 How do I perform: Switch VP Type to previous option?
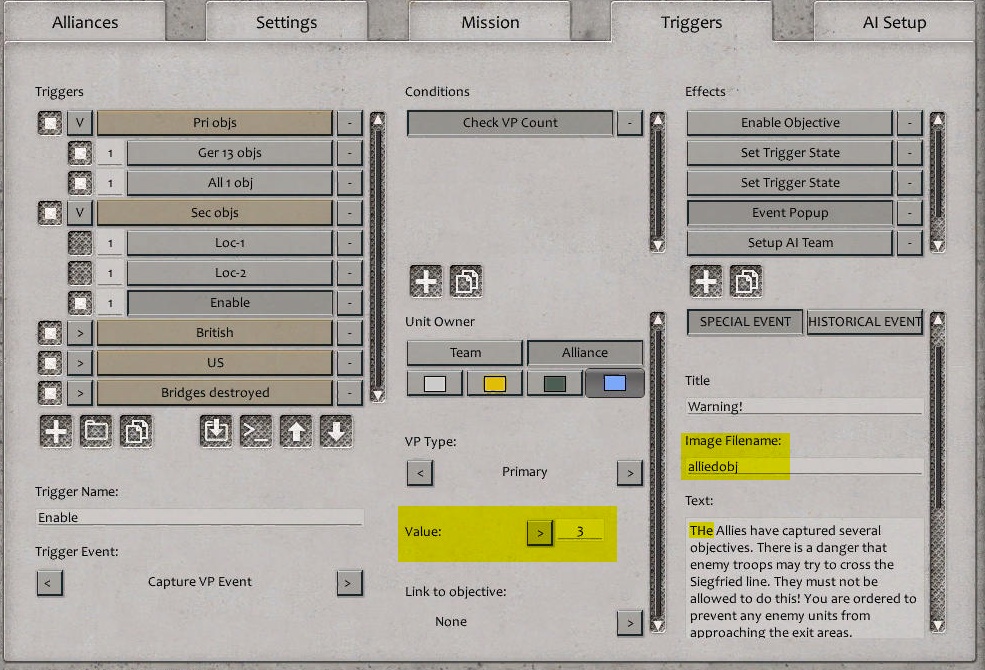click(420, 473)
